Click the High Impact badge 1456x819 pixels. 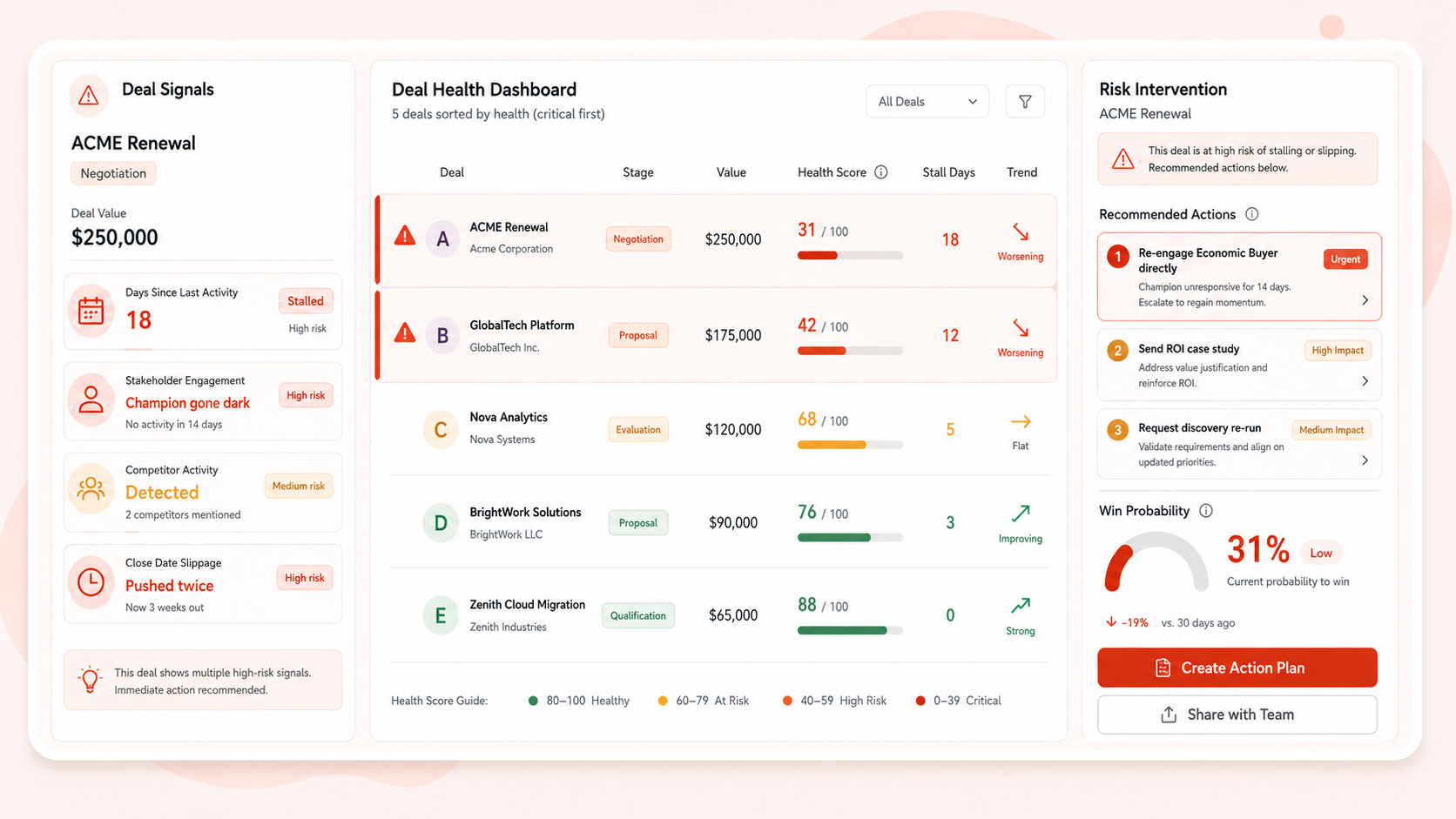pos(1338,351)
